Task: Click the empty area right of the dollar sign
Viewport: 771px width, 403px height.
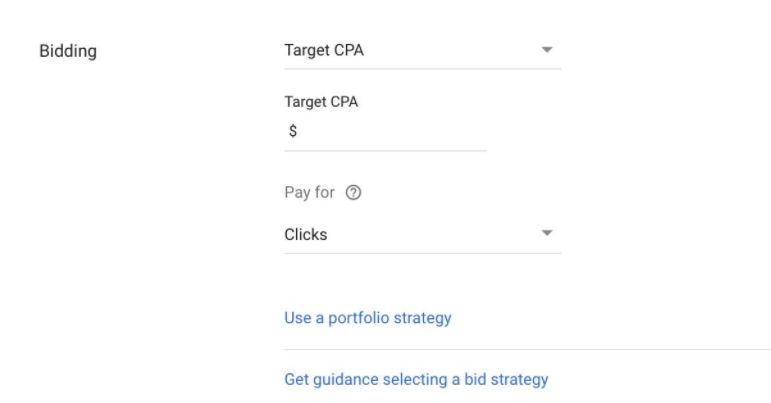Action: point(400,131)
